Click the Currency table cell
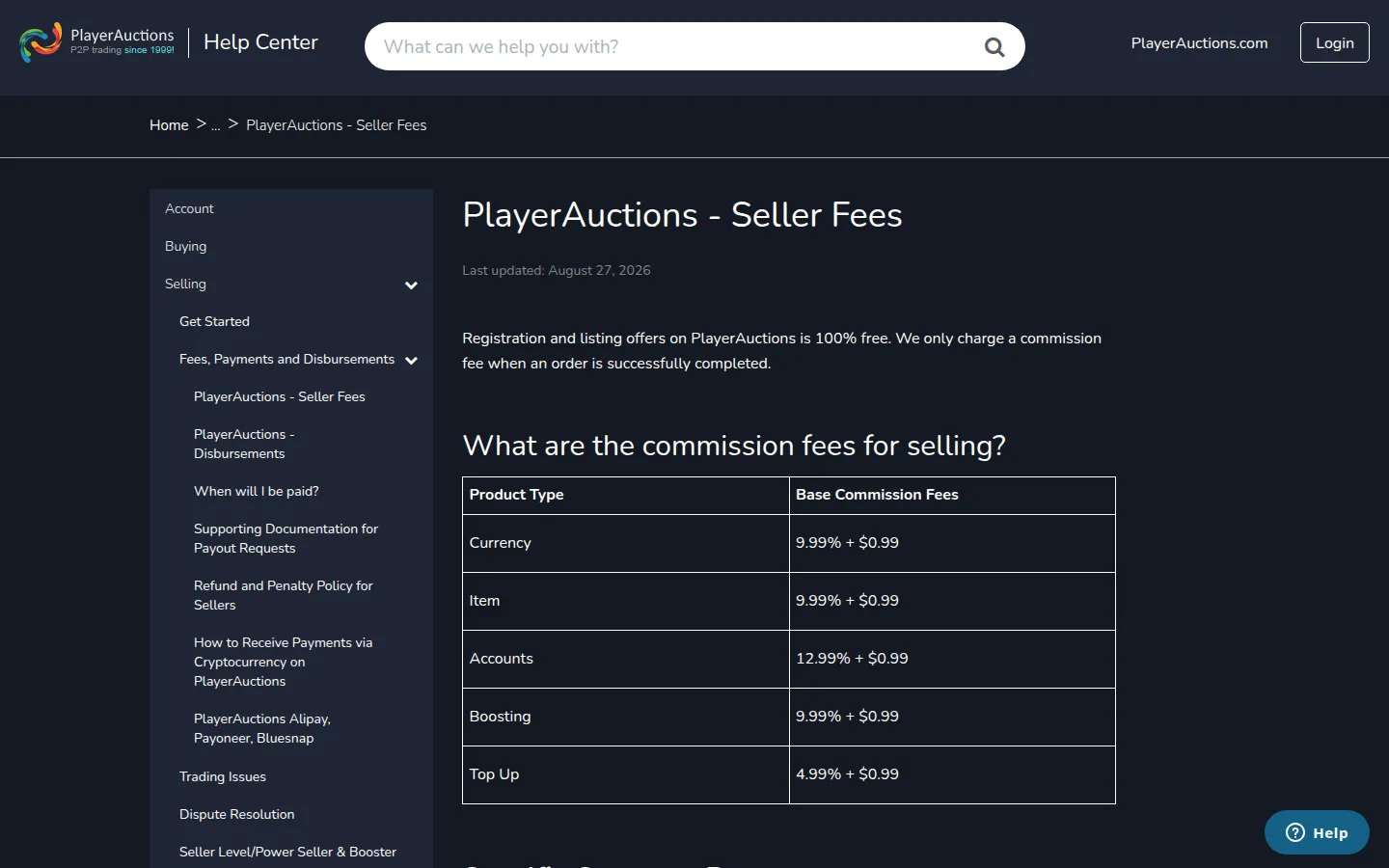 pyautogui.click(x=626, y=543)
